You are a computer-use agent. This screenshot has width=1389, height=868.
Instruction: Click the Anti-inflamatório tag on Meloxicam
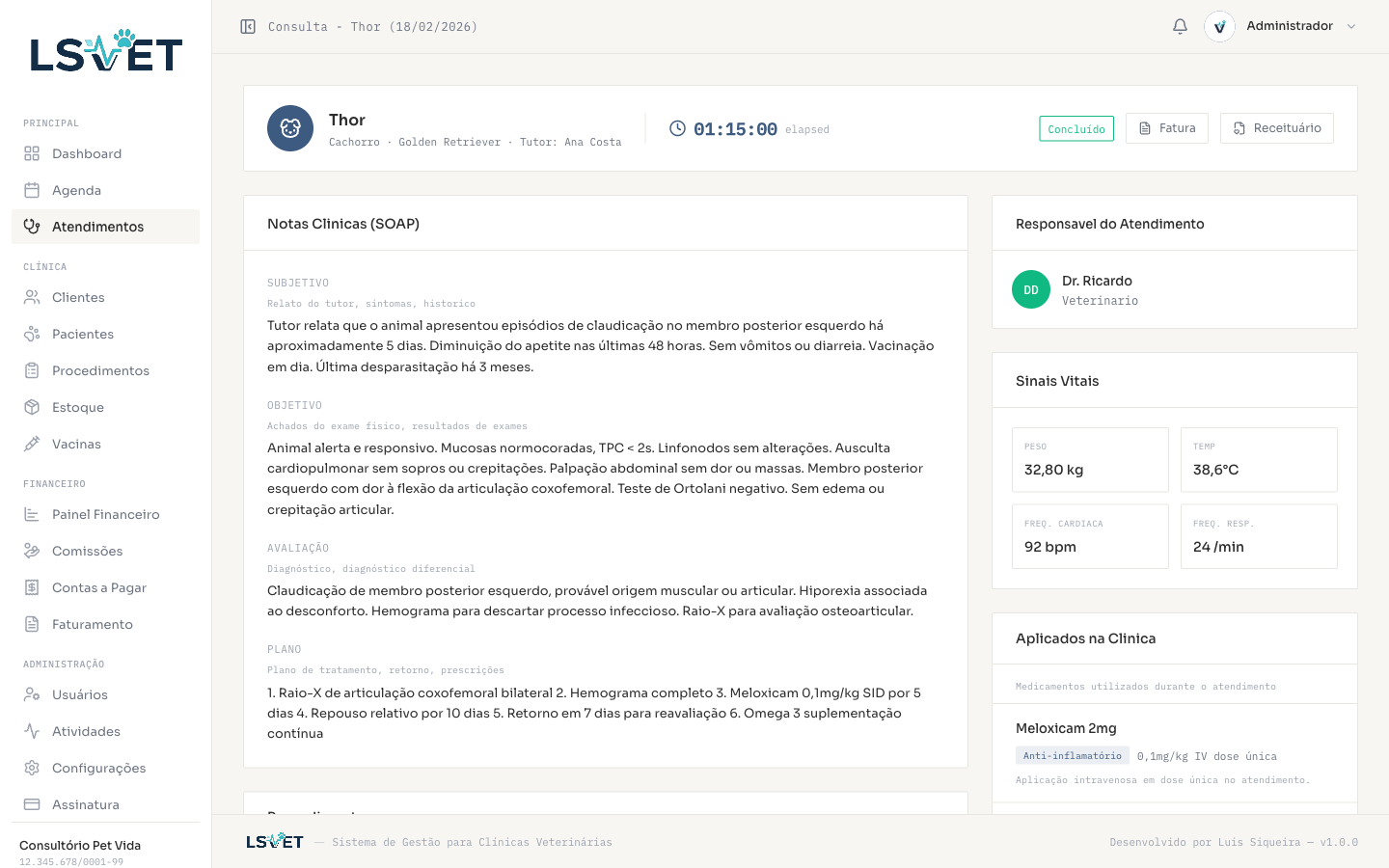tap(1072, 756)
